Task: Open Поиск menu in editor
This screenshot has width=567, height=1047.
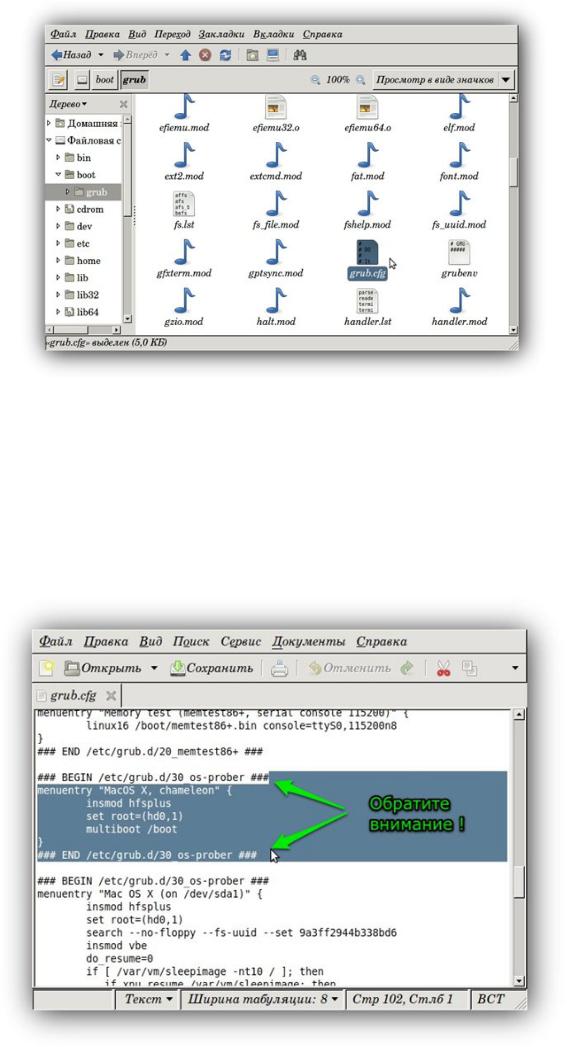Action: coord(191,642)
